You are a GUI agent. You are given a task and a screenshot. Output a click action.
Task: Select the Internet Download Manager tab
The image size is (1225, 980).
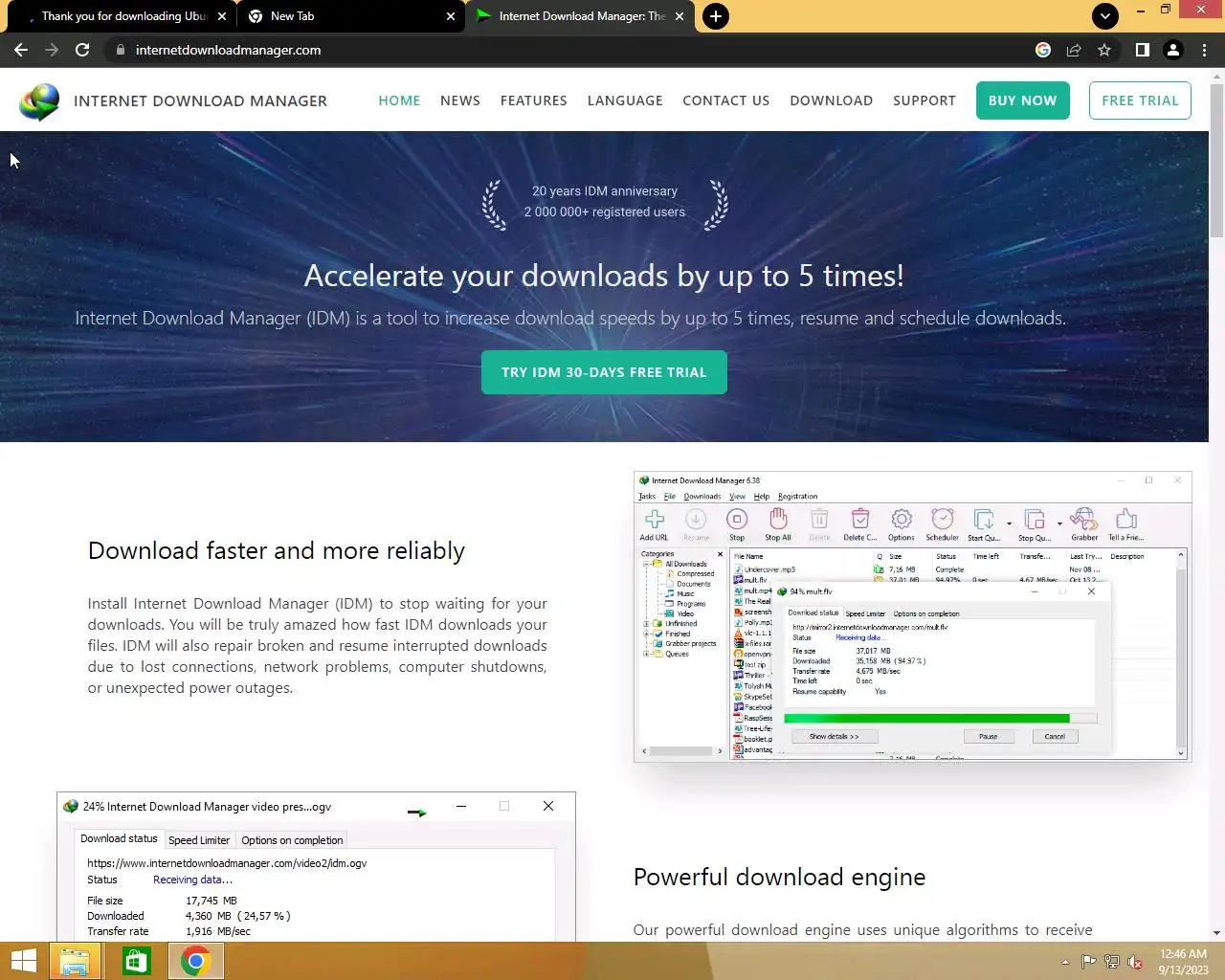(x=582, y=16)
